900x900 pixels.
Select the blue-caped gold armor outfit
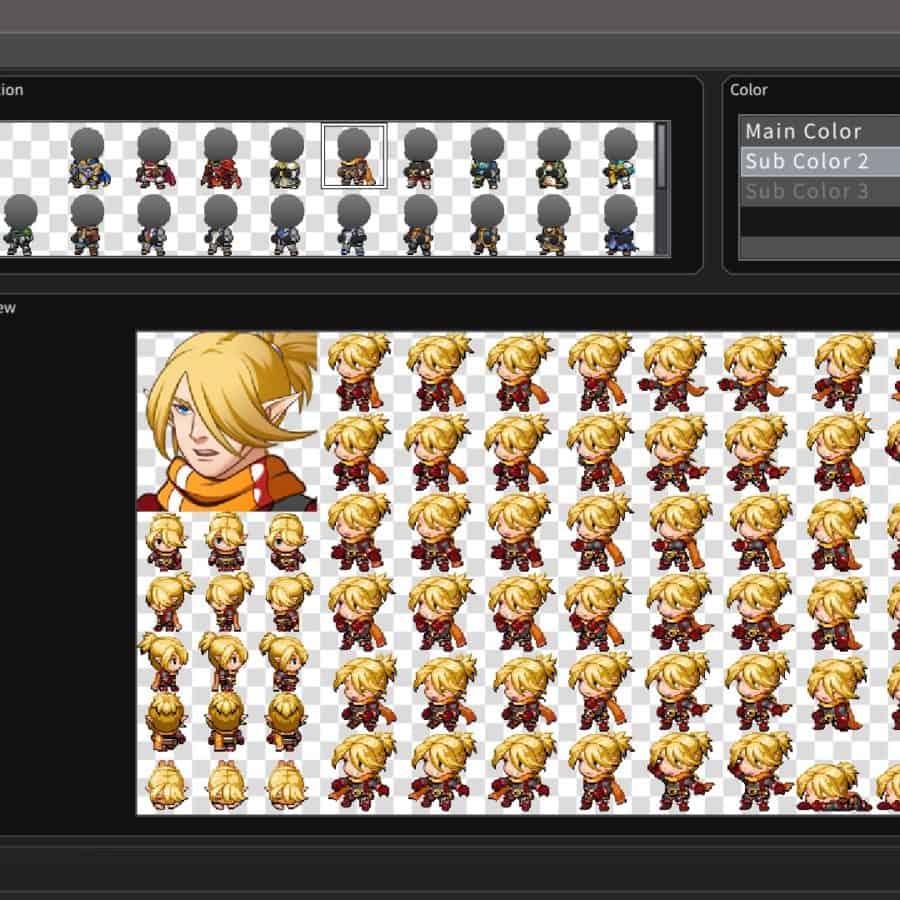87,159
